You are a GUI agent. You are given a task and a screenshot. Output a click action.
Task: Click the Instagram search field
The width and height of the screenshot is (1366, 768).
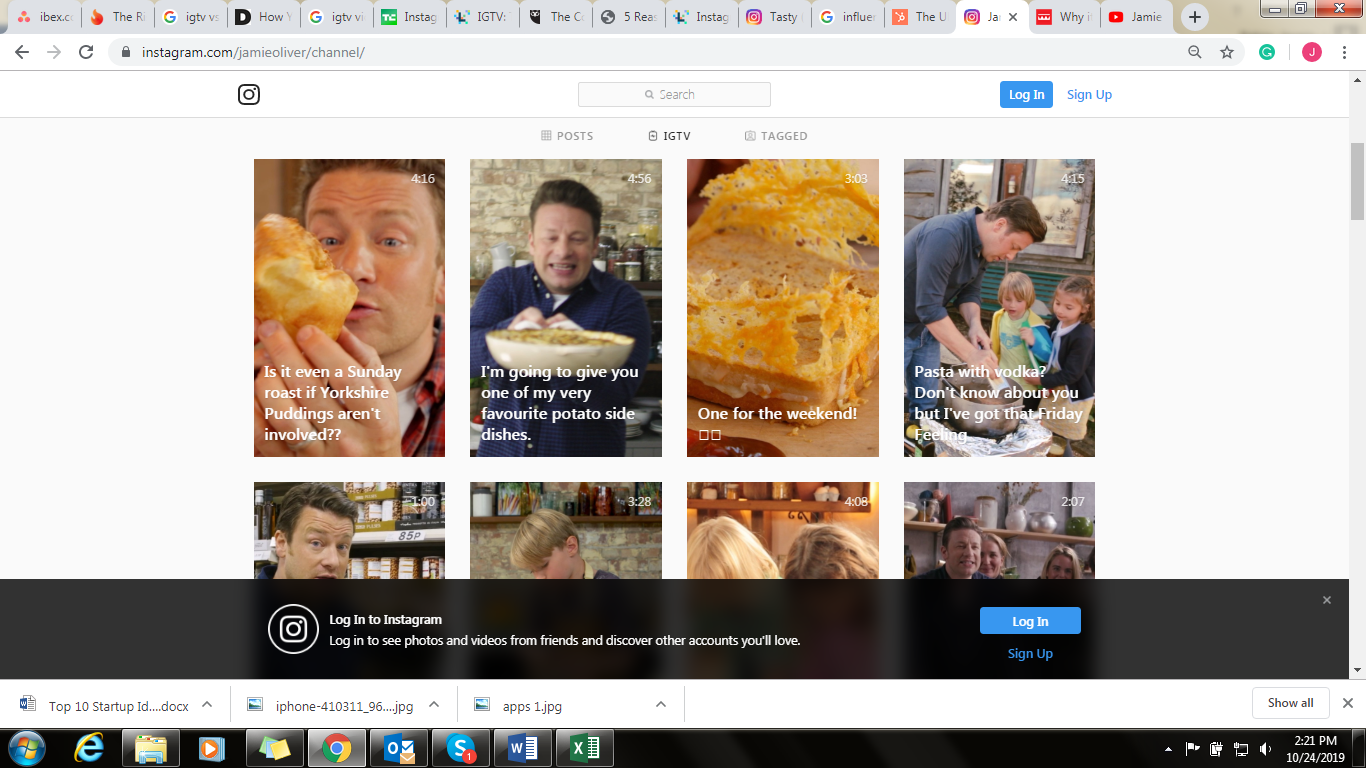click(x=674, y=95)
